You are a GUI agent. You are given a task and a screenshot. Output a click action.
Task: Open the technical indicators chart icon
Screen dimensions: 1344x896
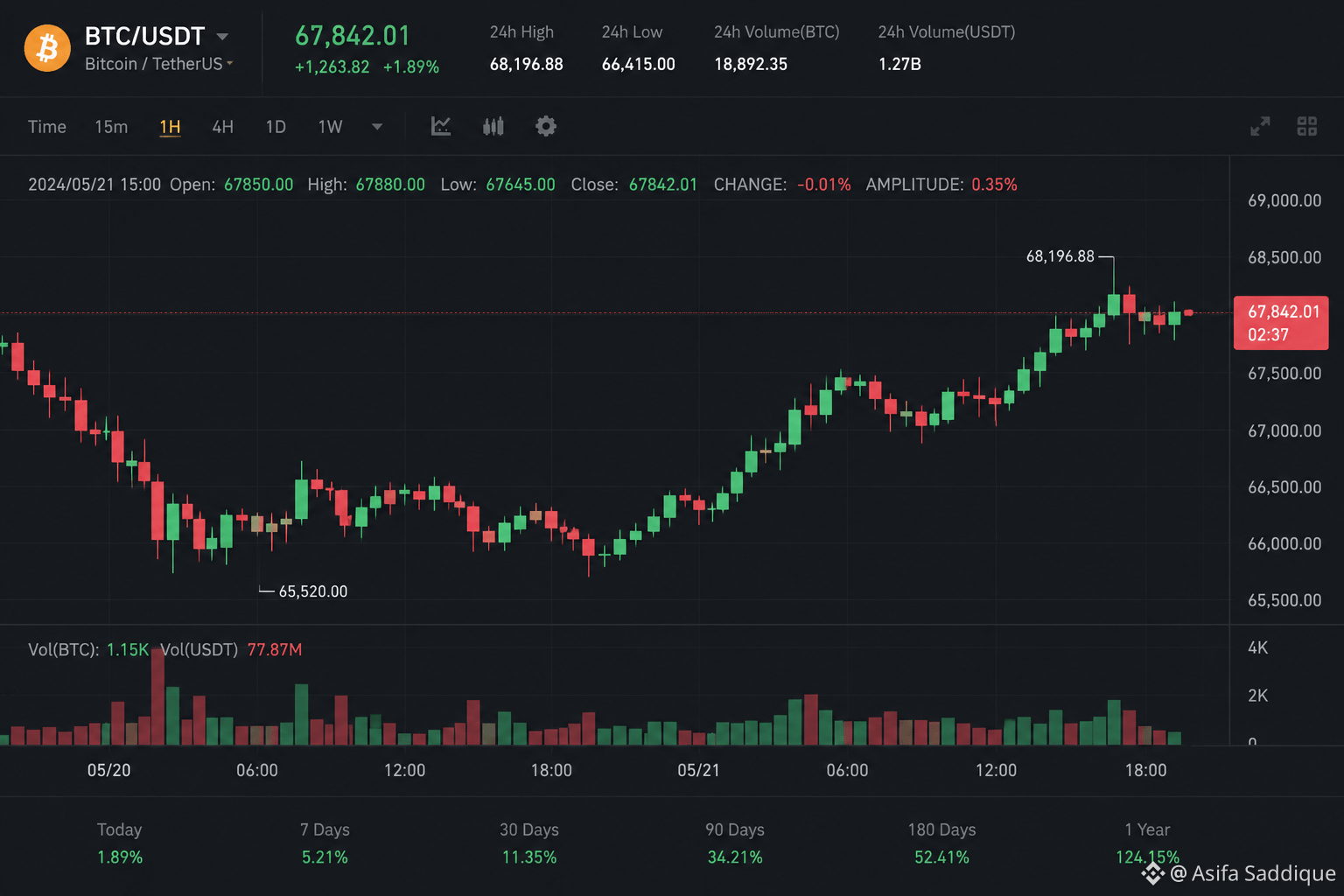click(x=441, y=126)
